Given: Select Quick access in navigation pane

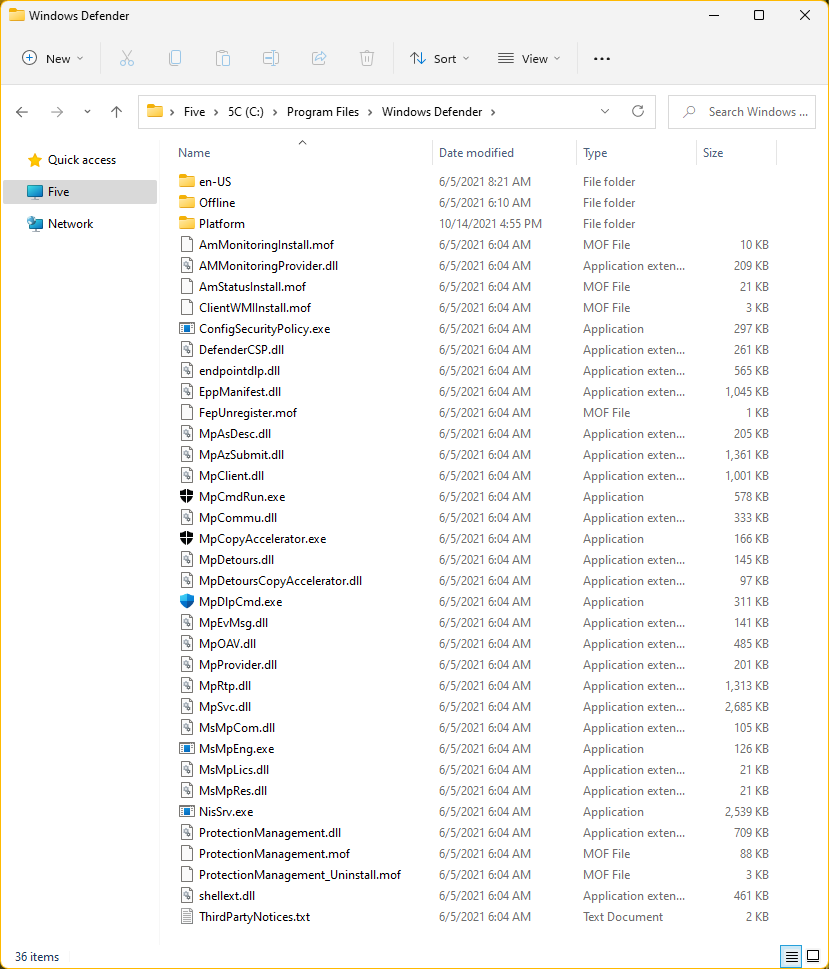Looking at the screenshot, I should coord(81,160).
